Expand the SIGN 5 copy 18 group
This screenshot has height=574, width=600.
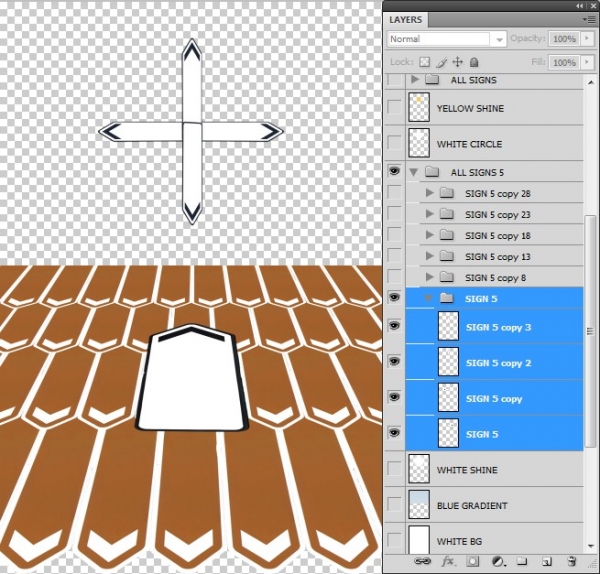pos(429,235)
